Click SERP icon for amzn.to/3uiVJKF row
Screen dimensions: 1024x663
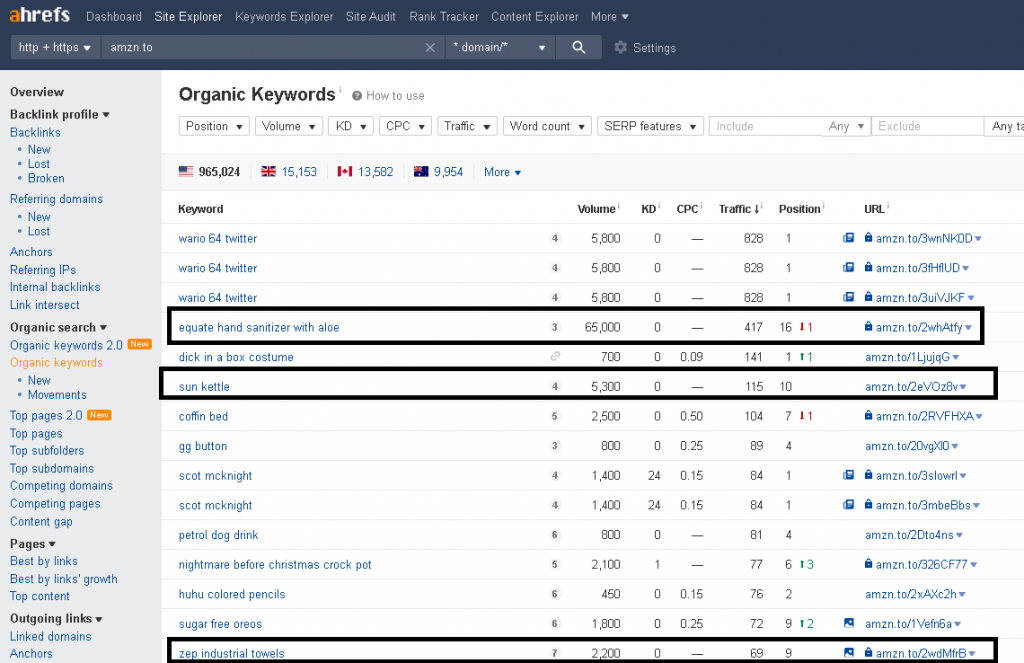(848, 297)
